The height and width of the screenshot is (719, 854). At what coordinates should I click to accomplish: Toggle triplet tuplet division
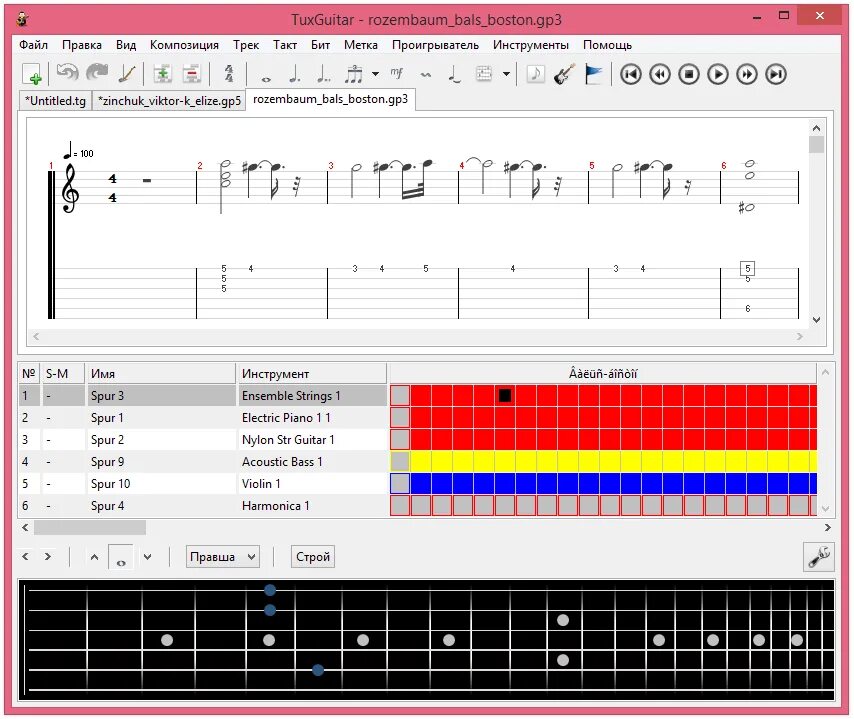click(x=353, y=74)
